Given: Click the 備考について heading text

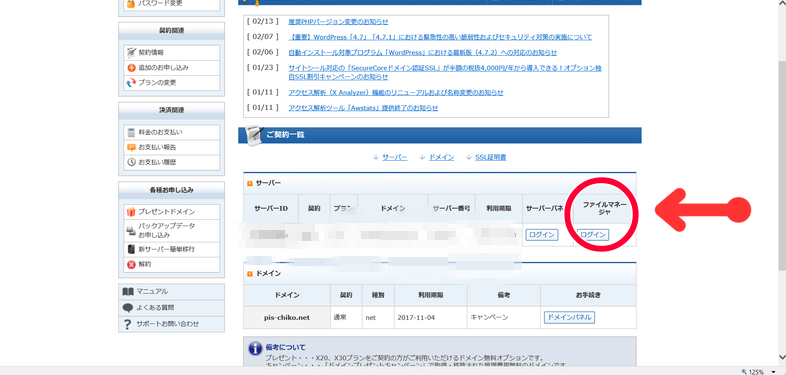Looking at the screenshot, I should pyautogui.click(x=285, y=347).
